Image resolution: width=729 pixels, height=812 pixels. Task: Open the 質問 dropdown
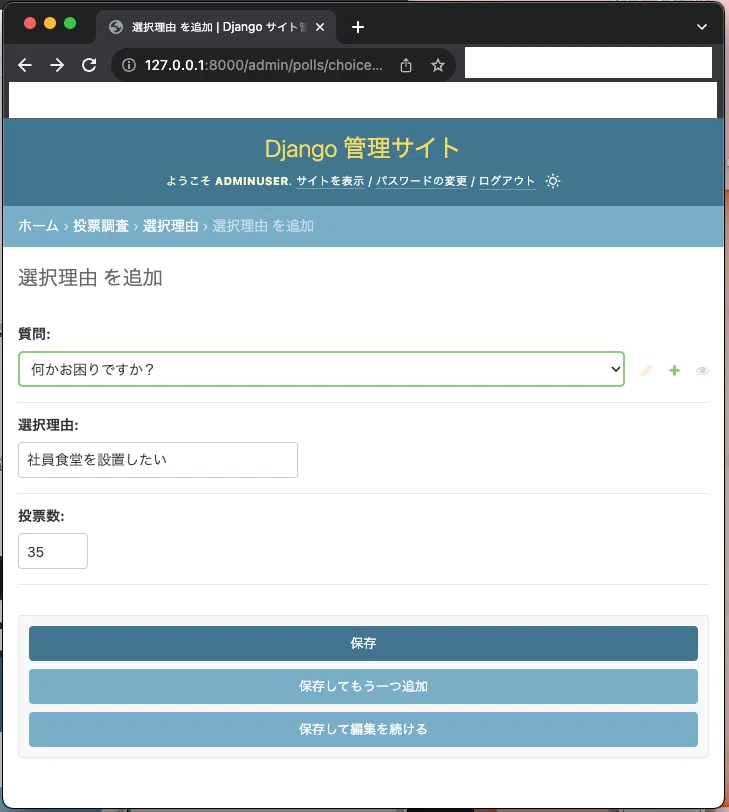tap(321, 369)
